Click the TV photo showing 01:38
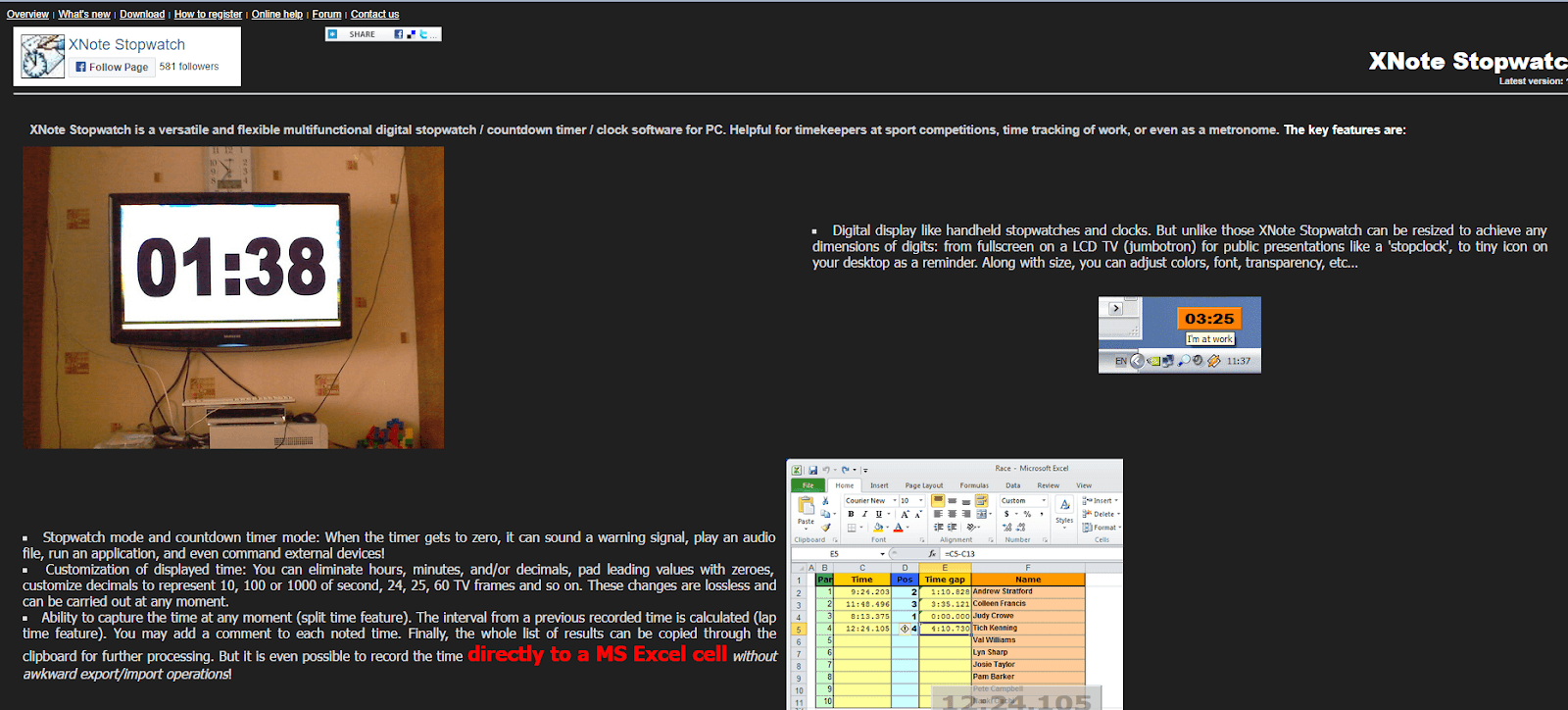The width and height of the screenshot is (1568, 710). (233, 298)
